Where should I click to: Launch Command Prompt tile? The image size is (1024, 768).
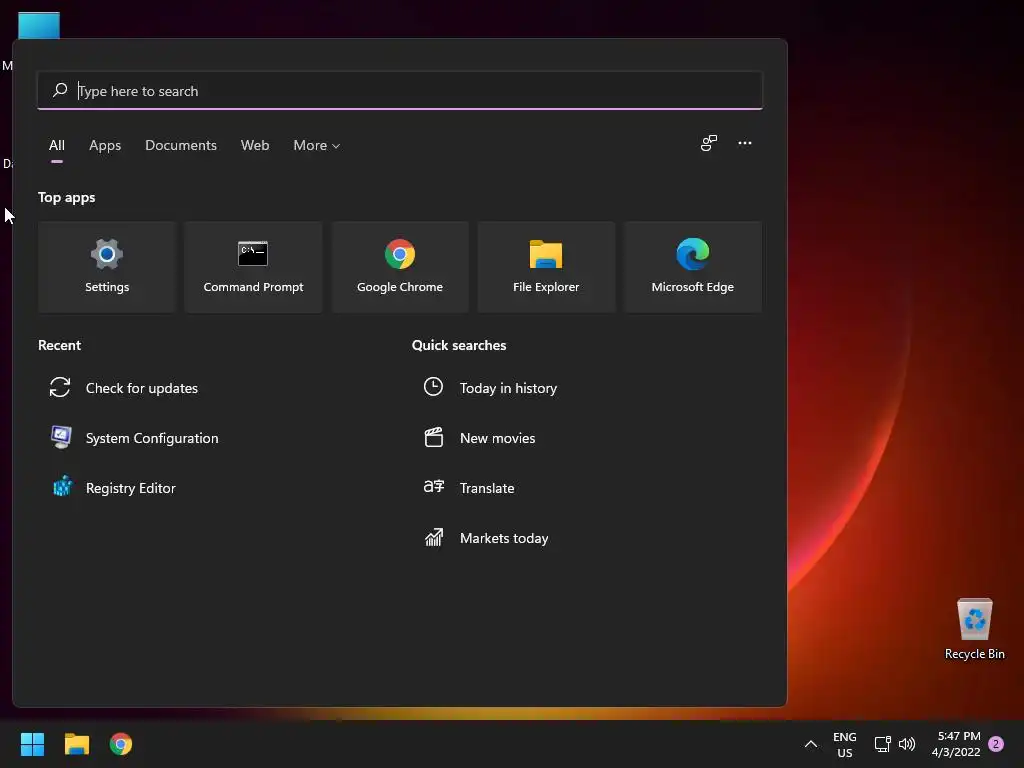pyautogui.click(x=253, y=266)
